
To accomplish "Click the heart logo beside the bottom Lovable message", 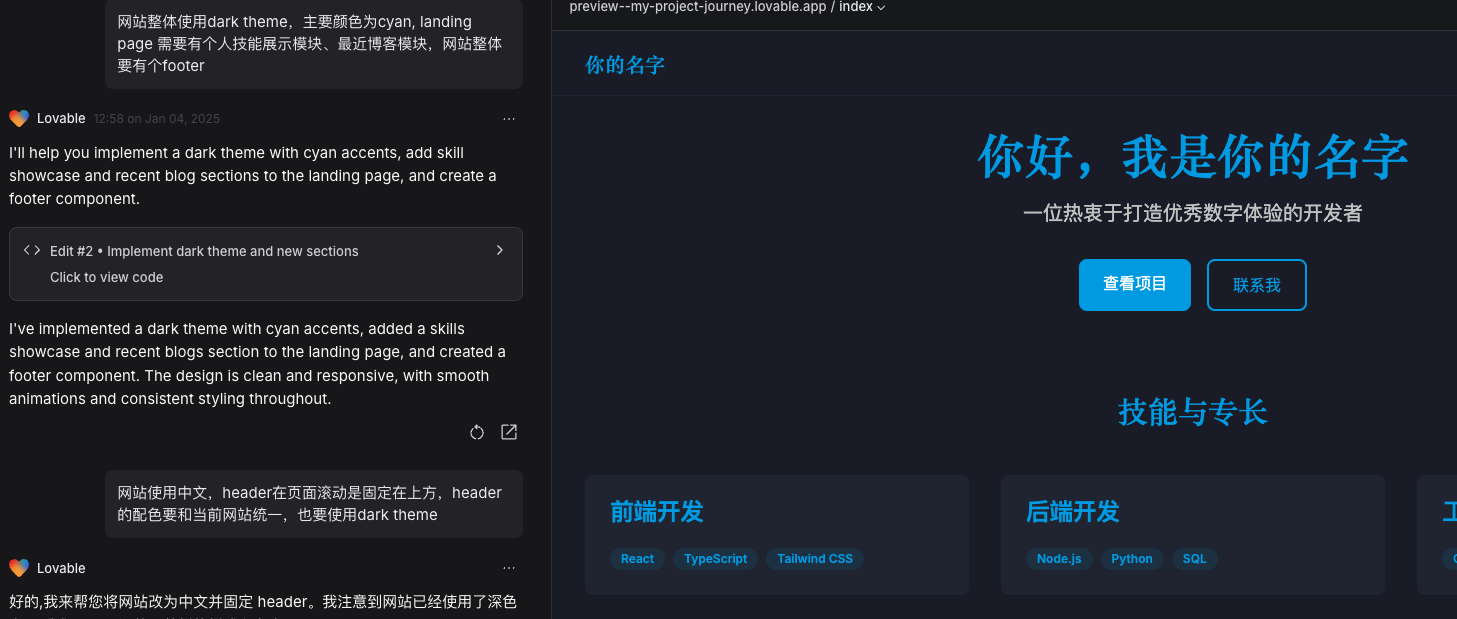I will coord(18,567).
